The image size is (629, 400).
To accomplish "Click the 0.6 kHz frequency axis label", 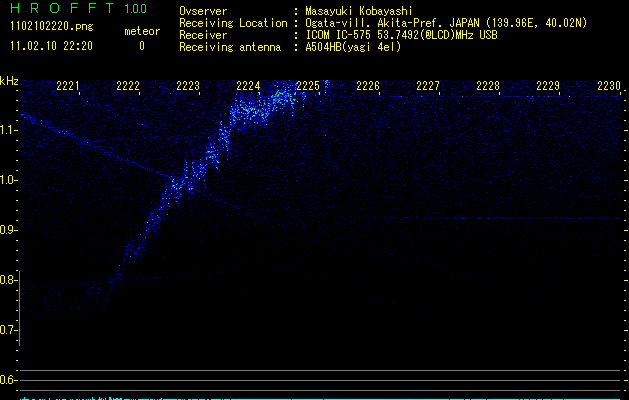I will [x=9, y=380].
